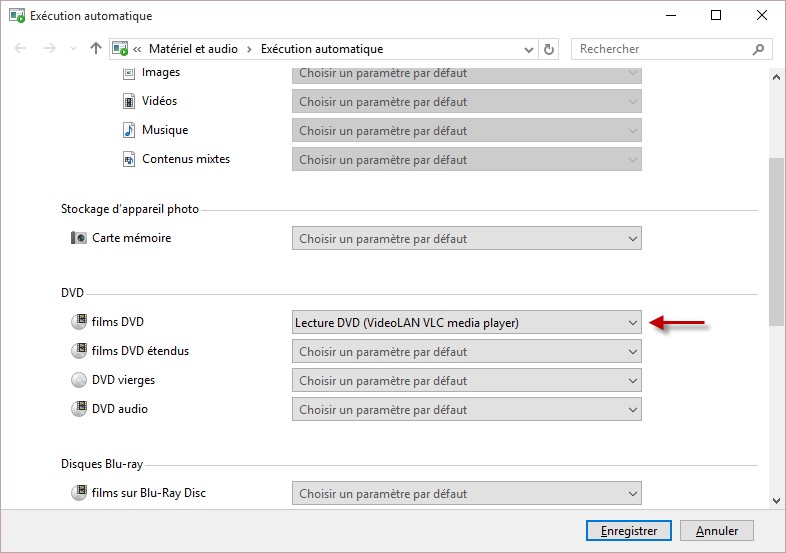Image resolution: width=786 pixels, height=553 pixels.
Task: Click the Contenus mixtes icon
Action: point(129,159)
